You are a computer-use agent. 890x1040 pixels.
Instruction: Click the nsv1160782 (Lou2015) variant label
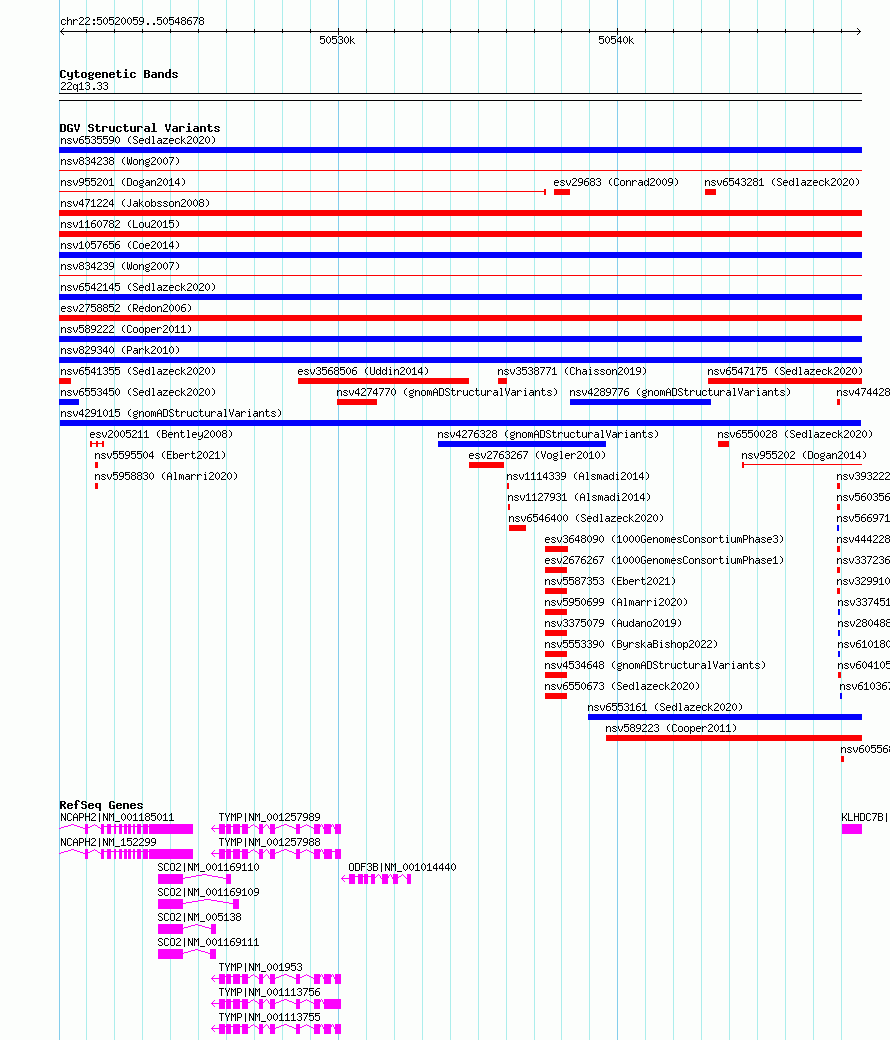coord(120,224)
